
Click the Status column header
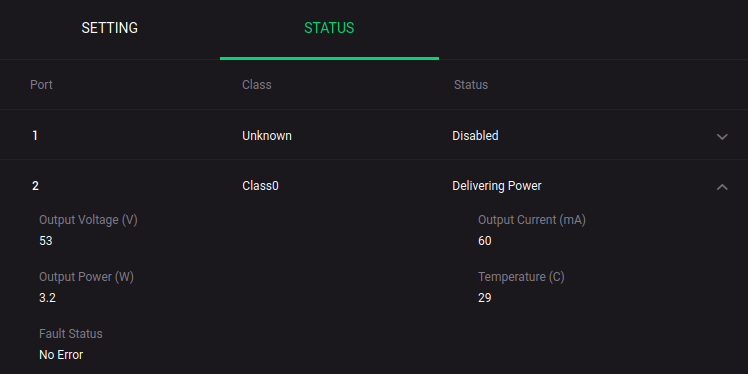pos(471,85)
